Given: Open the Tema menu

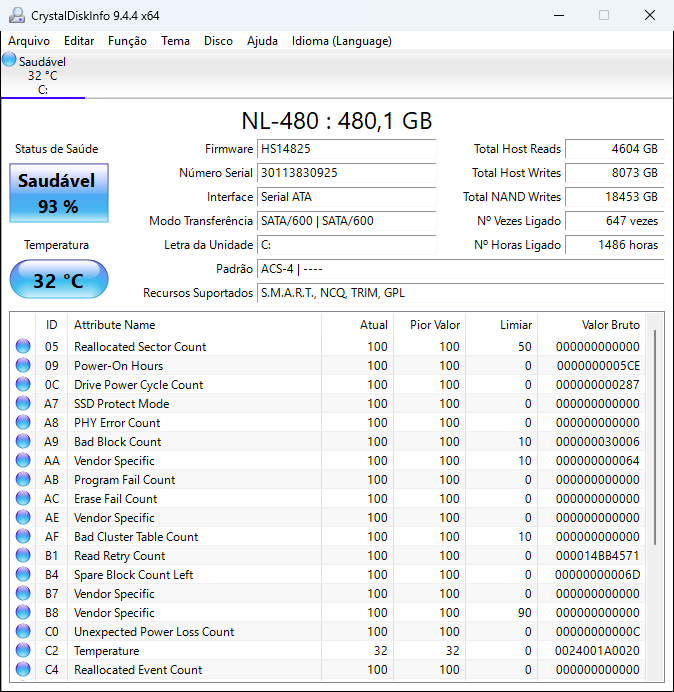Looking at the screenshot, I should click(x=175, y=41).
